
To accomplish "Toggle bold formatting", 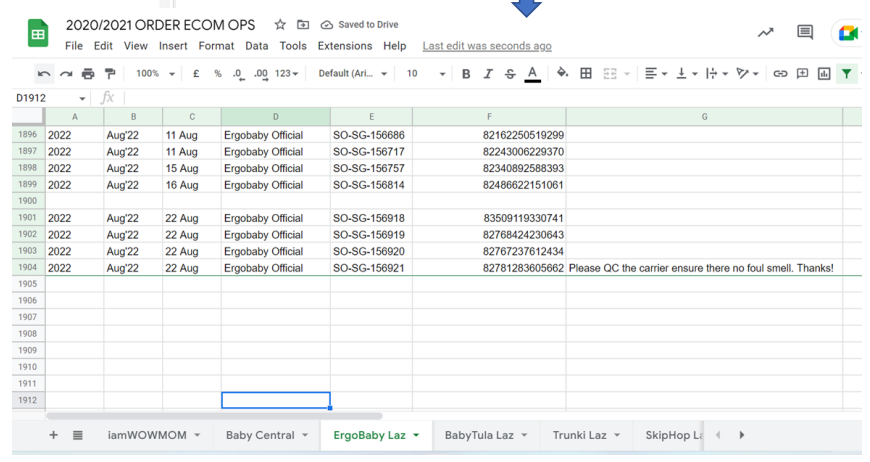I will tap(466, 74).
